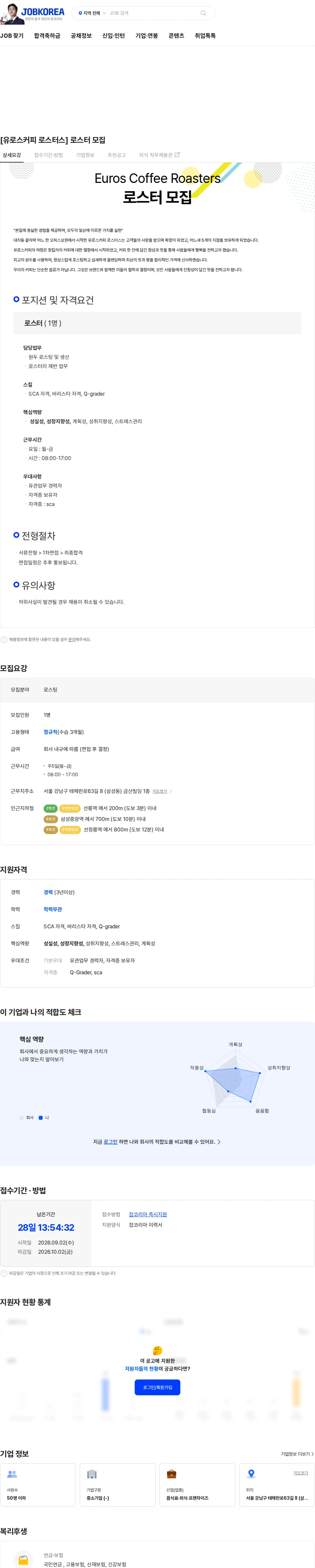Open the 지역 전체 region dropdown
Image resolution: width=315 pixels, height=1568 pixels.
92,13
